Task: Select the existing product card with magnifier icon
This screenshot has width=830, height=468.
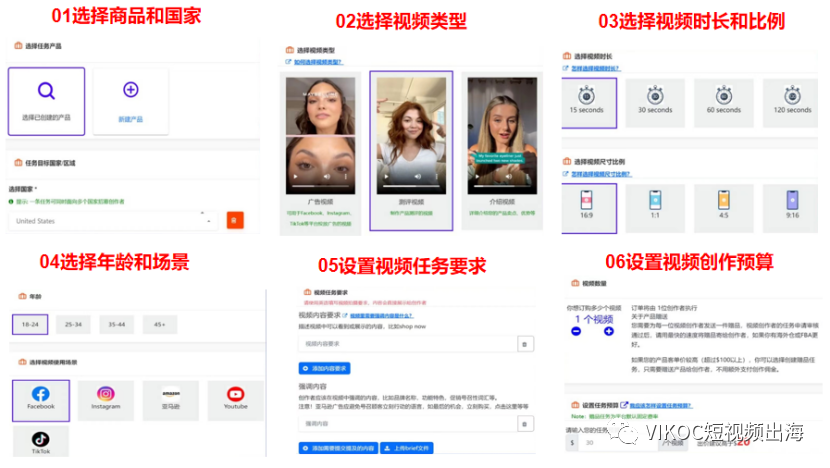Action: (47, 101)
